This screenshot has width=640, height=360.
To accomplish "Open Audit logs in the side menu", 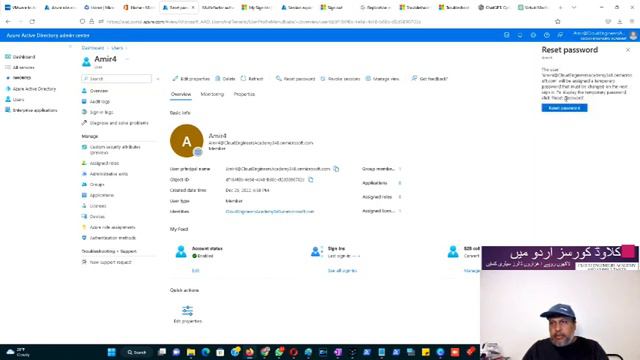I will (100, 101).
